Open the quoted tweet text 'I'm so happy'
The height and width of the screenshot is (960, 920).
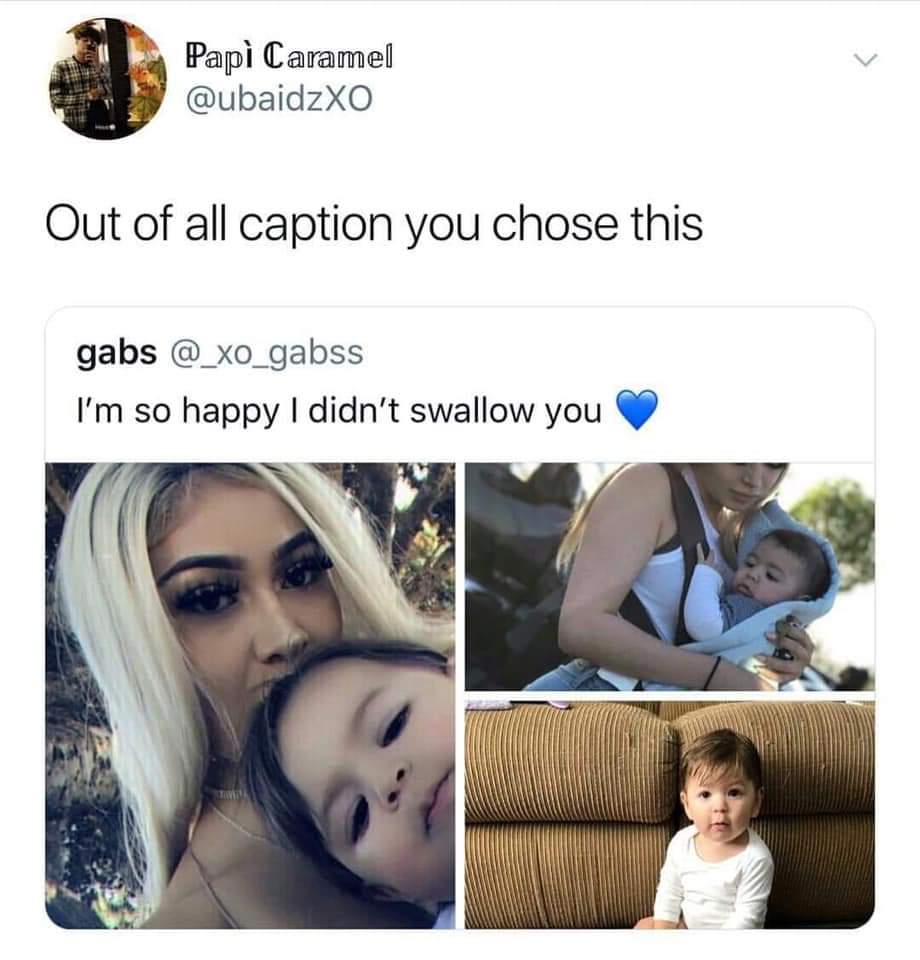[x=338, y=410]
